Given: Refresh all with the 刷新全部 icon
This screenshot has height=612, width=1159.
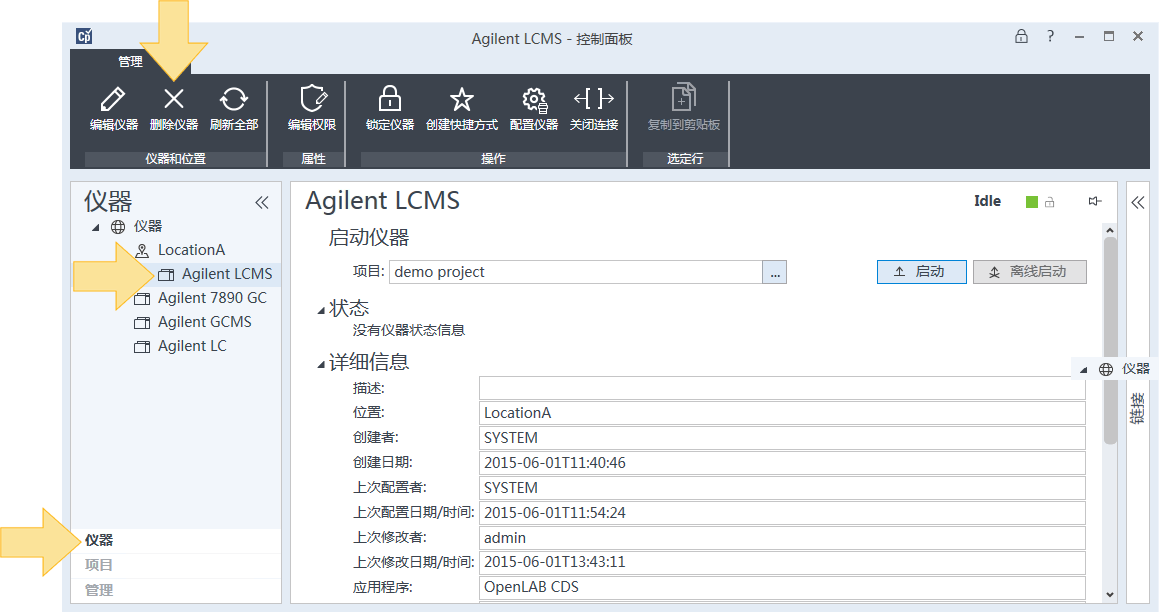Looking at the screenshot, I should (x=234, y=99).
